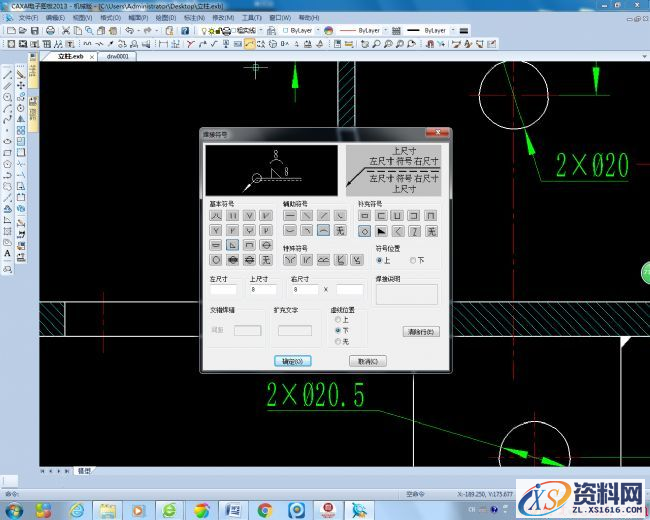Click the Cut scissors icon in top toolbar

tap(65, 31)
